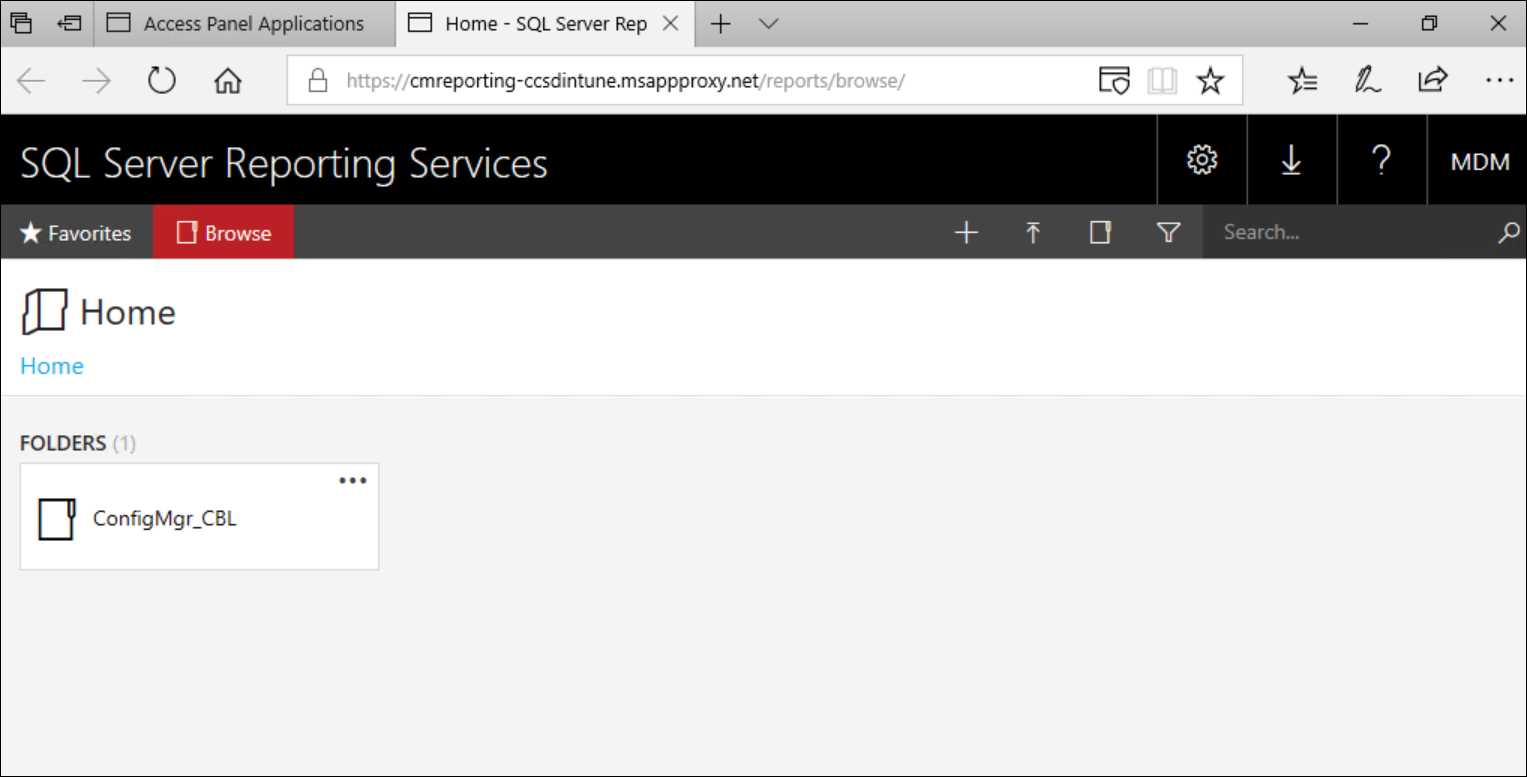Open the help question mark menu
Image resolution: width=1527 pixels, height=777 pixels.
click(x=1381, y=160)
